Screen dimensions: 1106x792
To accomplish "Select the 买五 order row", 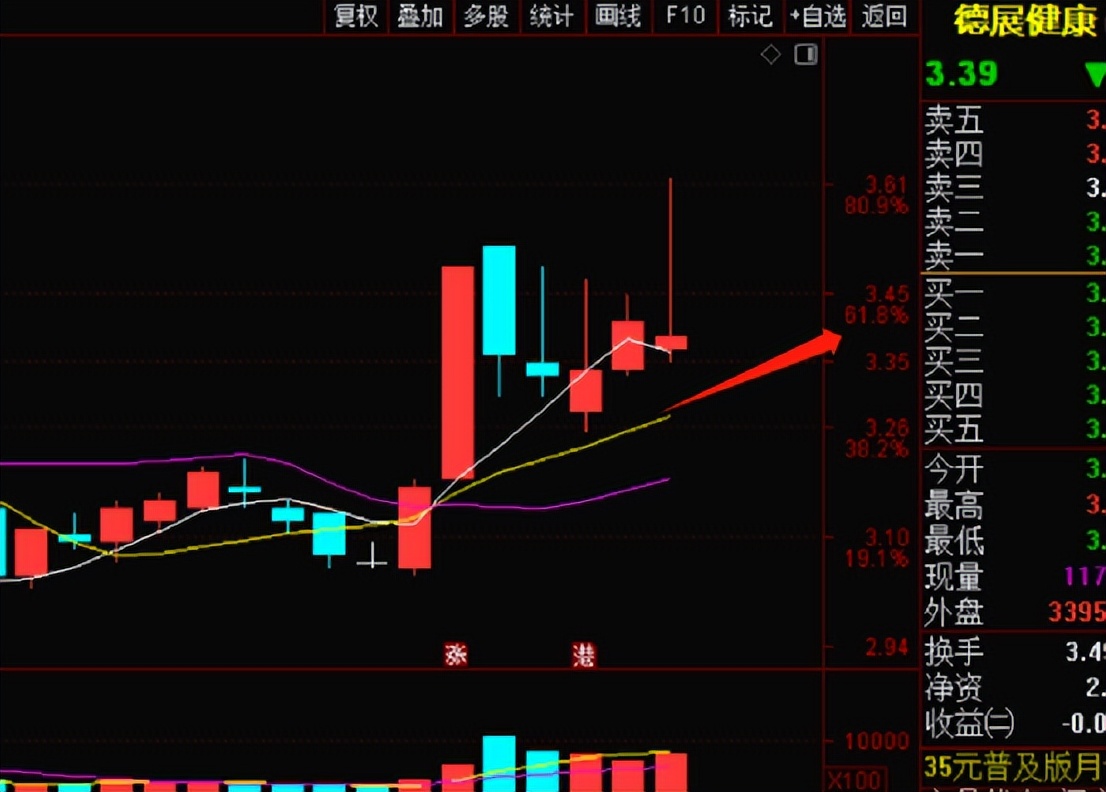I will pos(1014,429).
